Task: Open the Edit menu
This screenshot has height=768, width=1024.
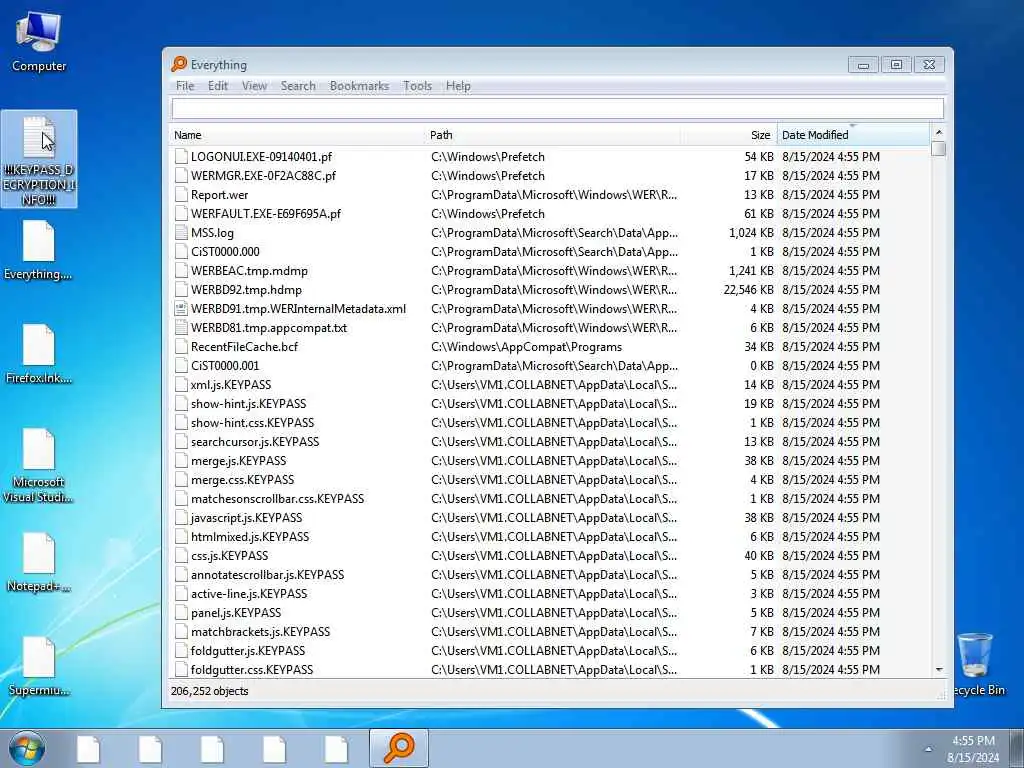Action: [217, 86]
